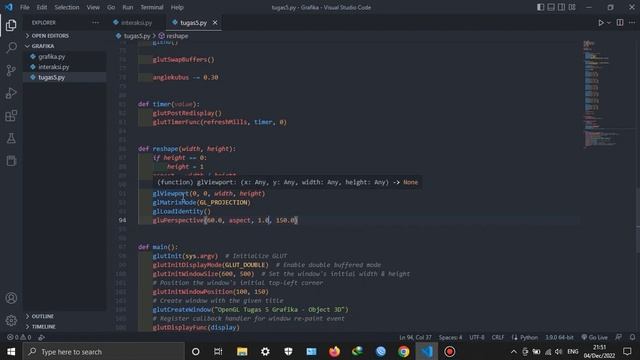The height and width of the screenshot is (360, 640).
Task: Select tugas5.py in the explorer
Action: 64,77
